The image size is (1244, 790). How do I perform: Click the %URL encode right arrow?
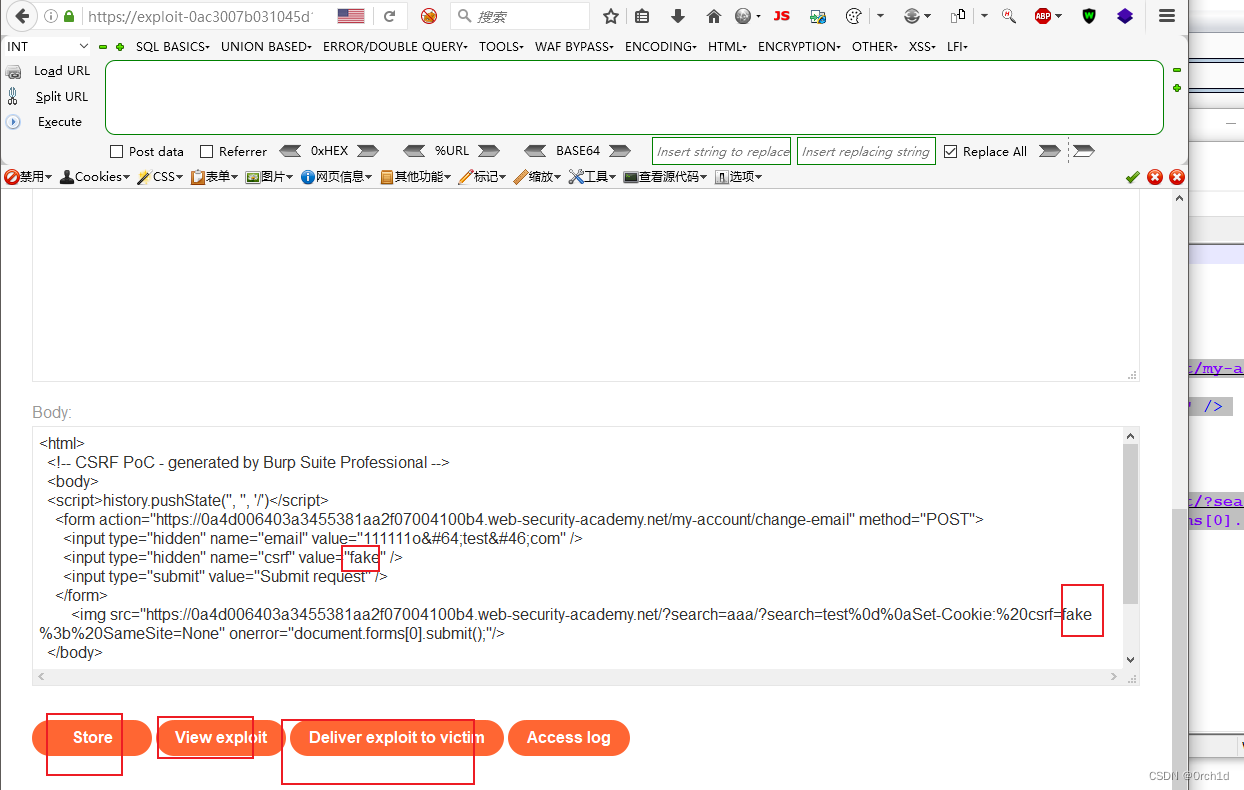pos(488,151)
